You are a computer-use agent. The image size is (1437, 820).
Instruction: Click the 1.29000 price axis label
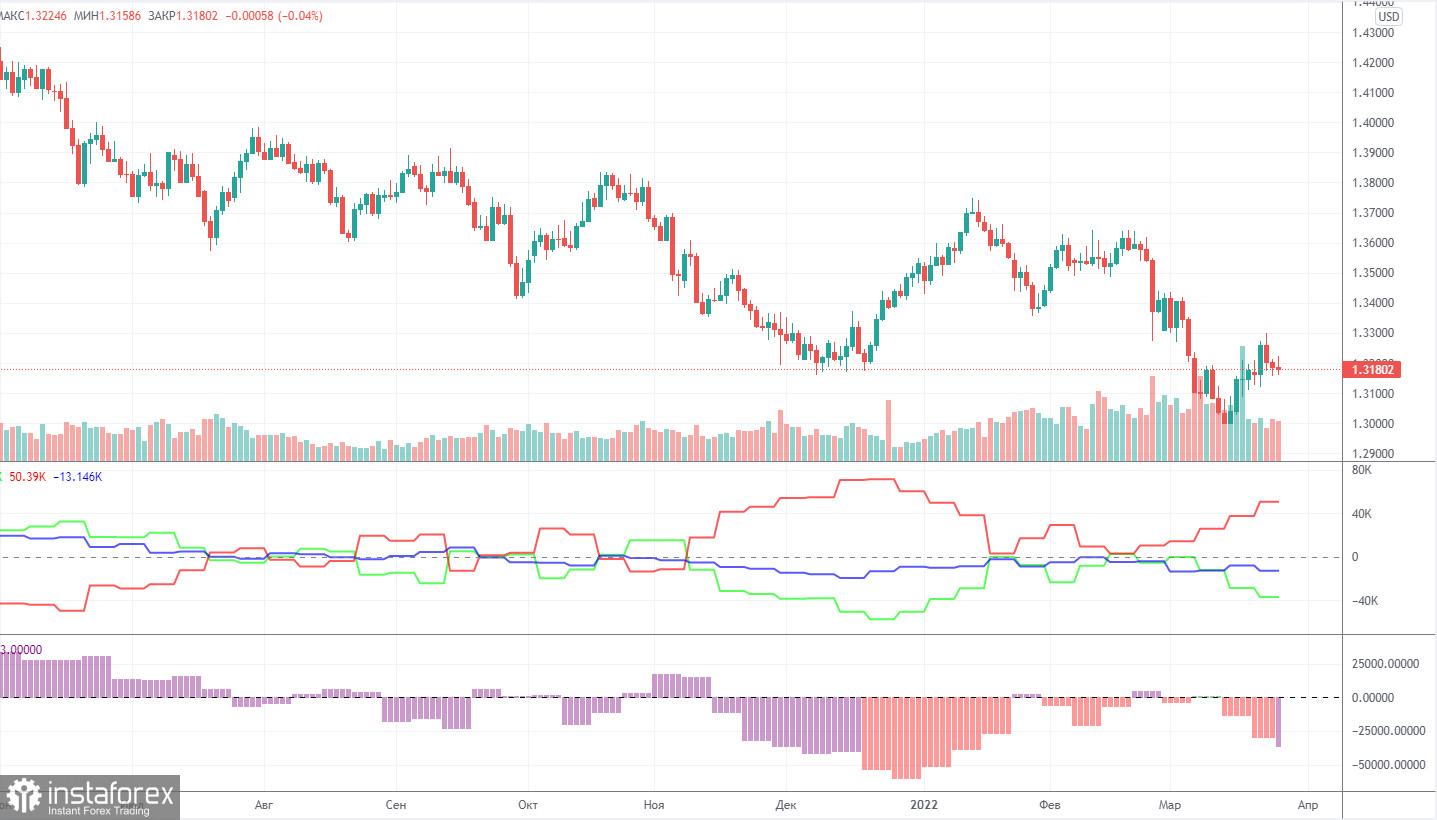tap(1372, 454)
